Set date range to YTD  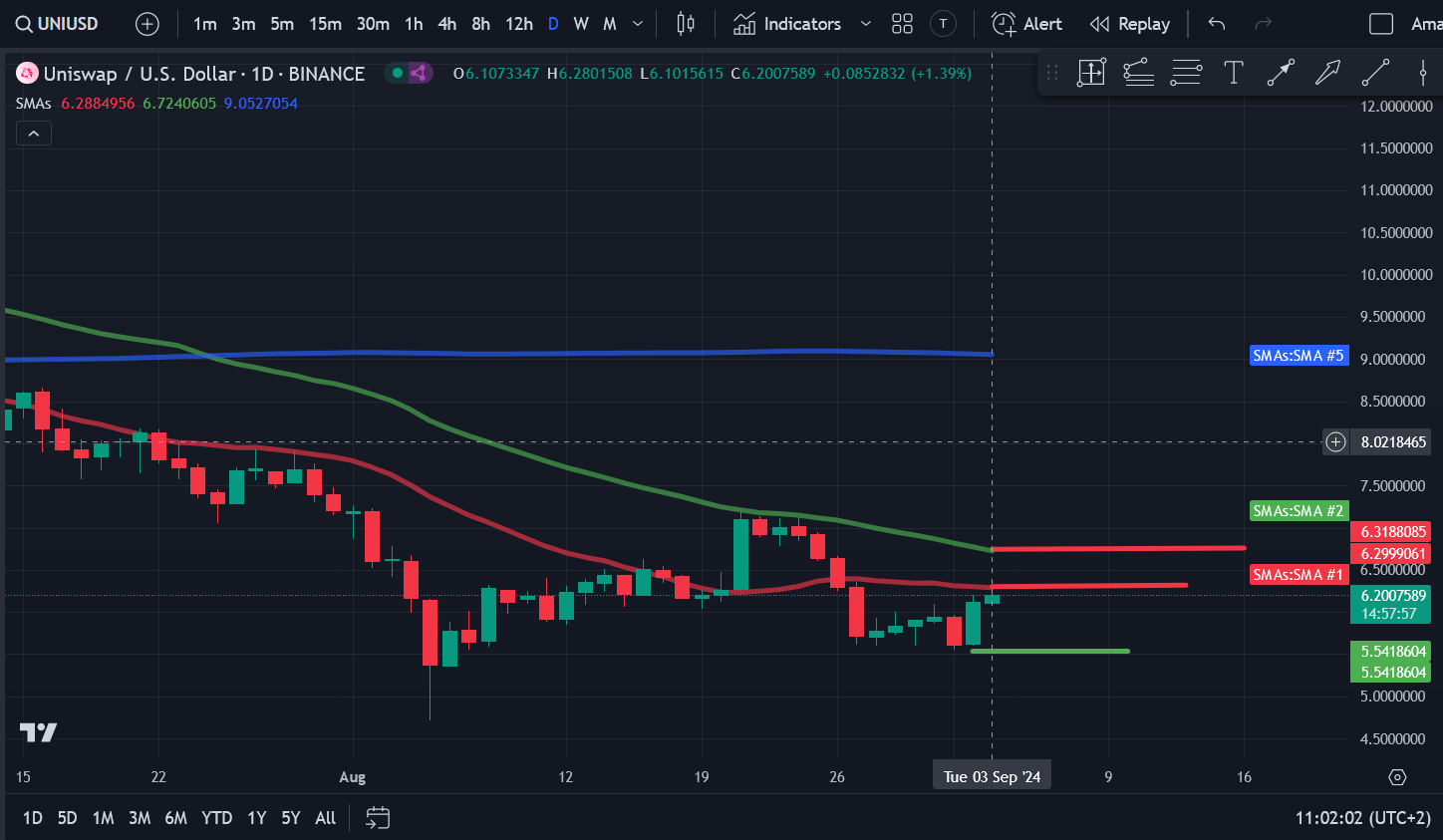pos(216,818)
